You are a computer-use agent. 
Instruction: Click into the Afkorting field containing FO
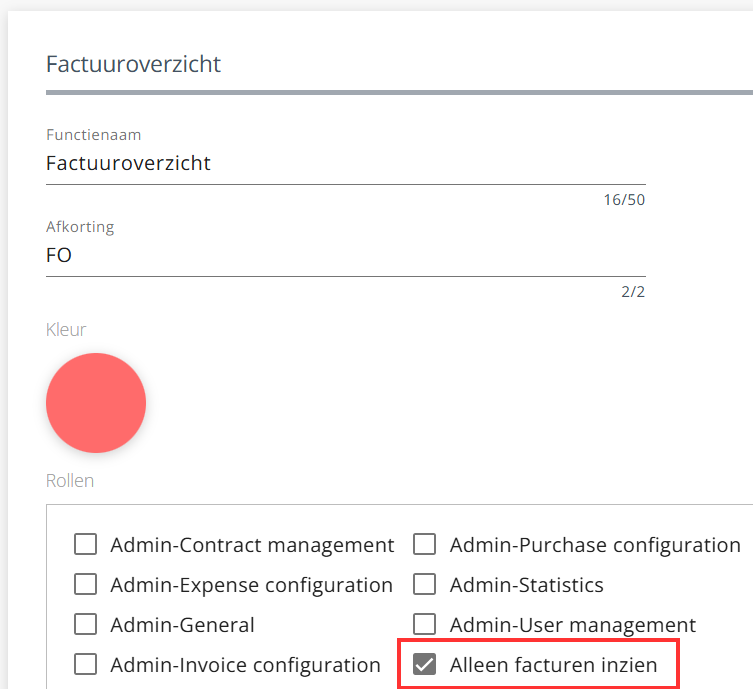[x=345, y=256]
